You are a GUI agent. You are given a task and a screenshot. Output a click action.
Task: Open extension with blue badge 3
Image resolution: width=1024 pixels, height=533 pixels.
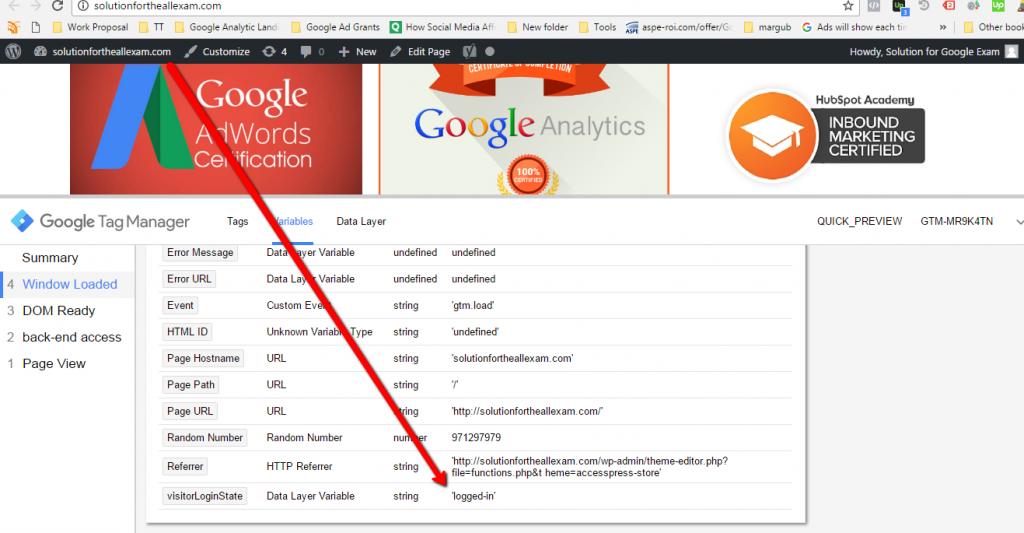point(899,7)
